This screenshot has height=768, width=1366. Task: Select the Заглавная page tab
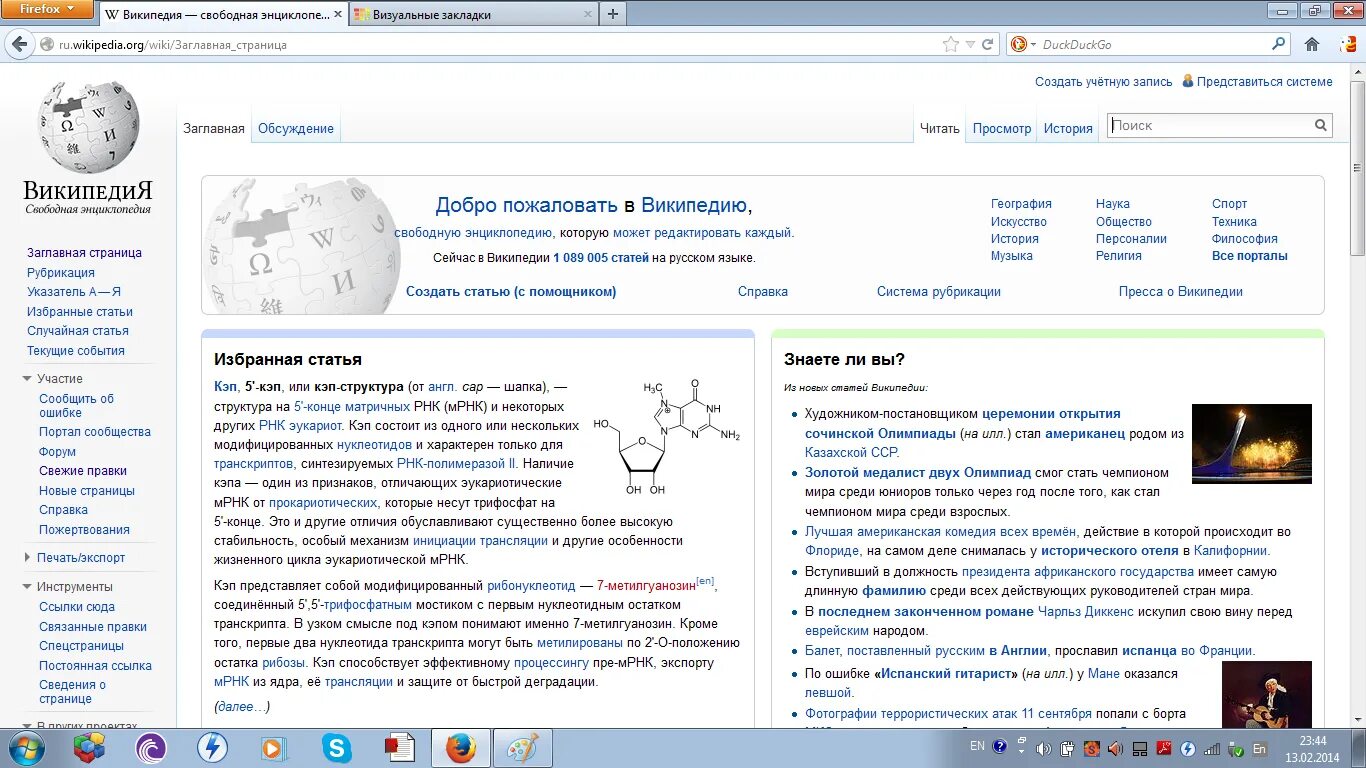[x=214, y=128]
